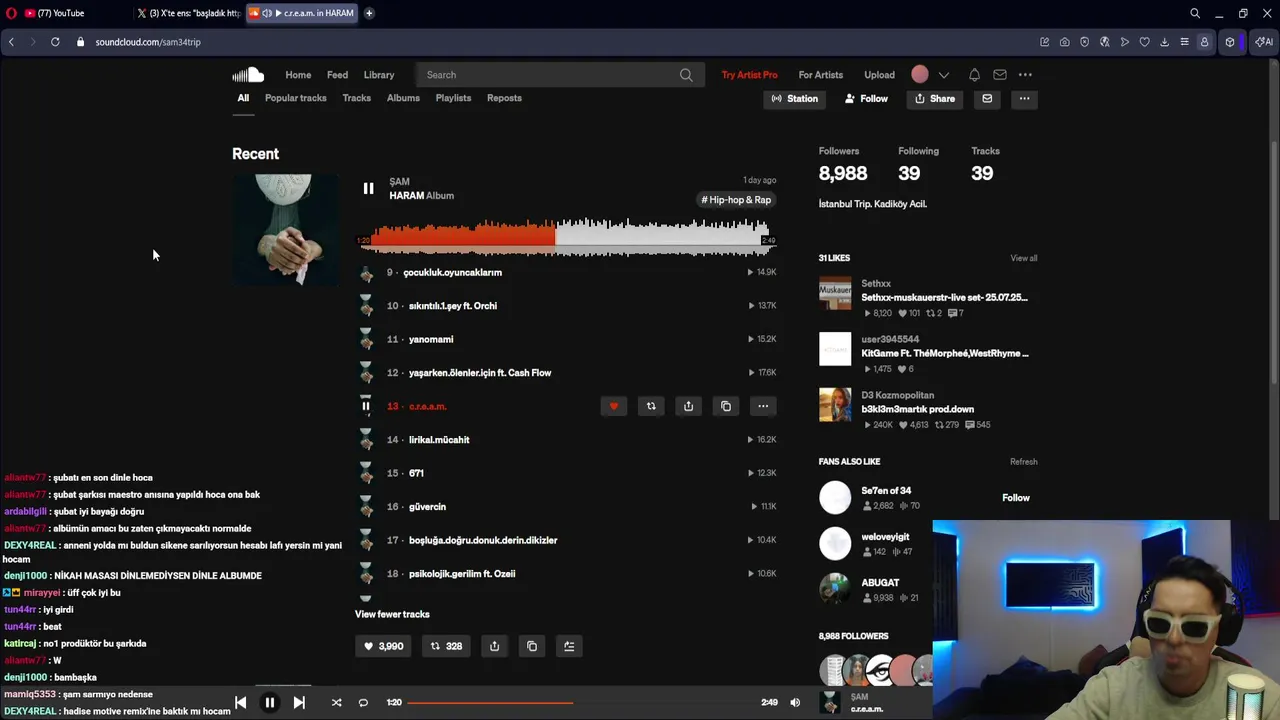The image size is (1280, 720).
Task: Skip to next track in player bar
Action: point(298,702)
